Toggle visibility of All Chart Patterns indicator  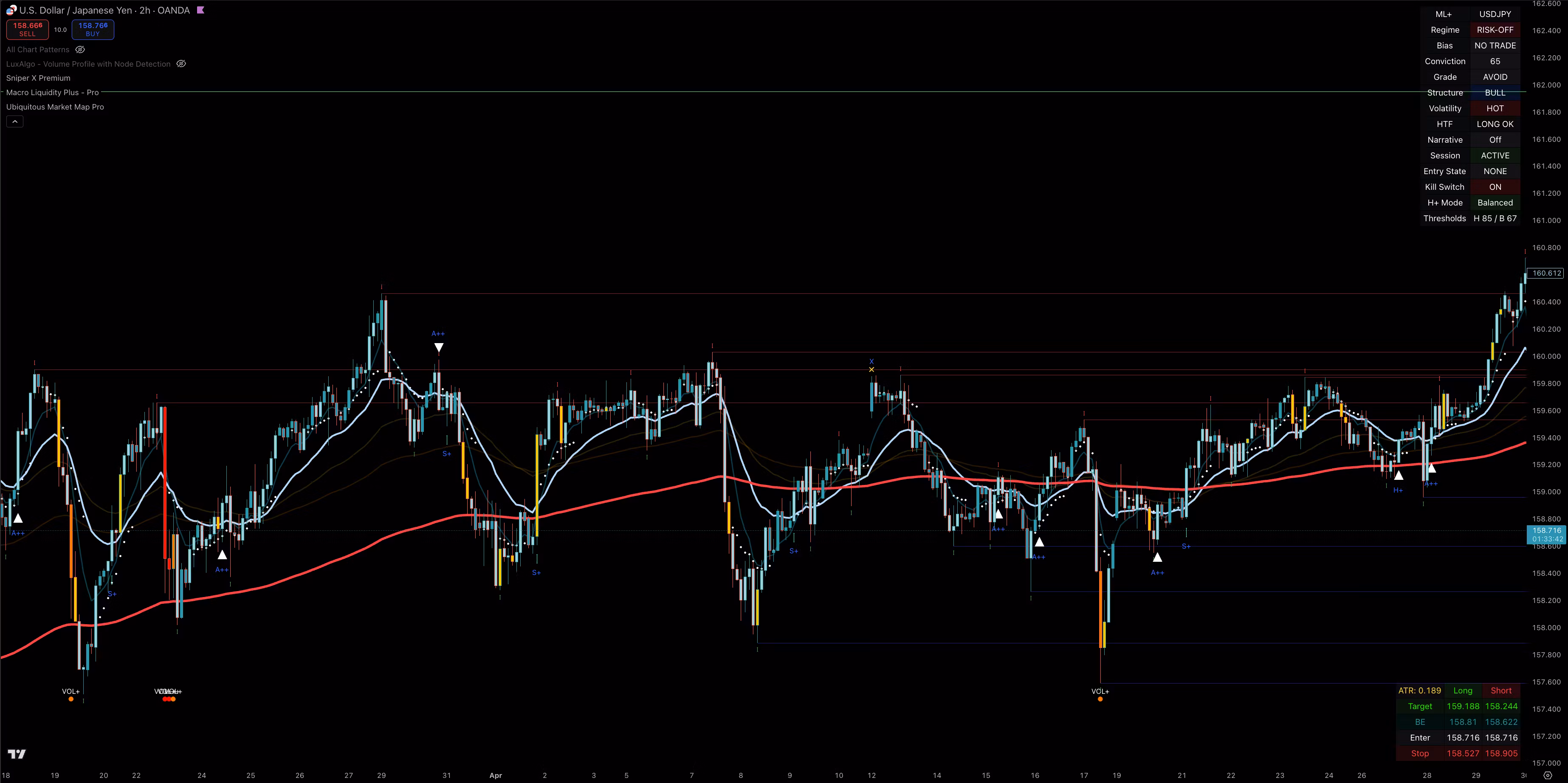pos(80,50)
